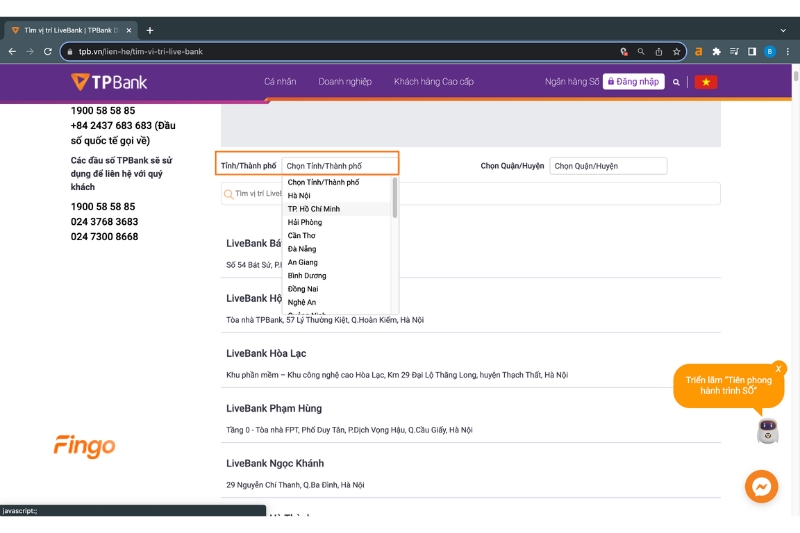Choose Bình Dương from the list
Image resolution: width=800 pixels, height=533 pixels.
(x=337, y=275)
